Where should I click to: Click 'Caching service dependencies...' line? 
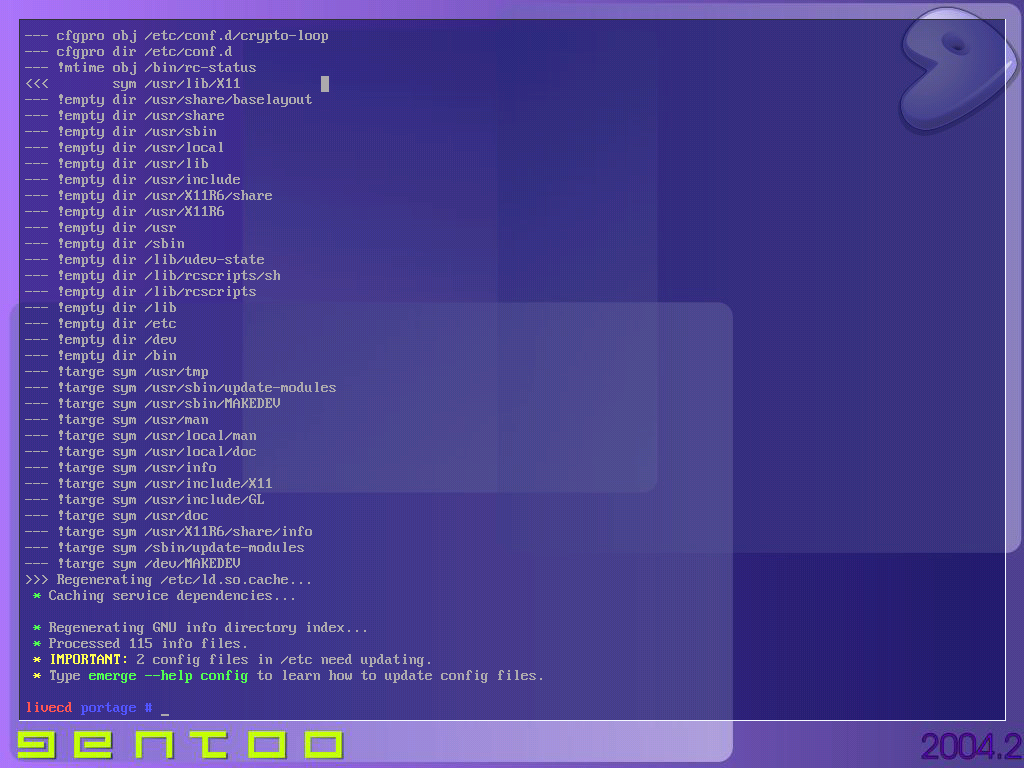[x=164, y=596]
